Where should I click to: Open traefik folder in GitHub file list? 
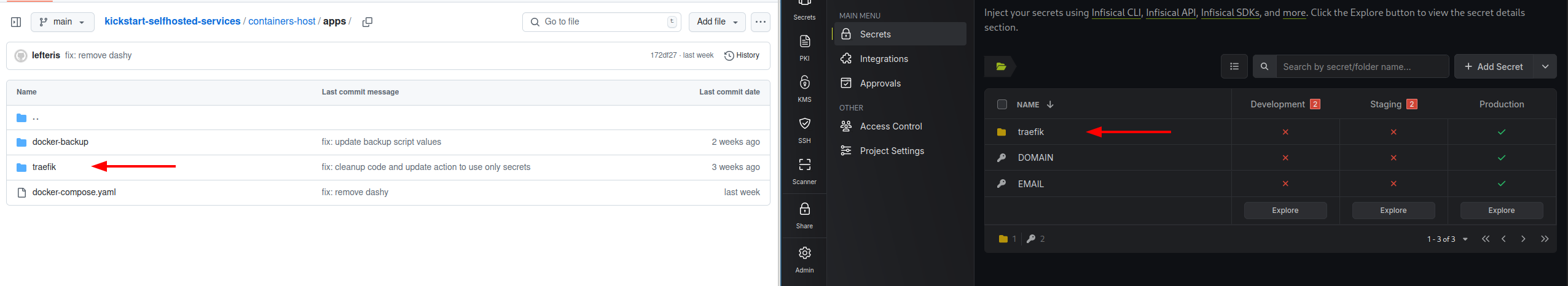click(44, 167)
